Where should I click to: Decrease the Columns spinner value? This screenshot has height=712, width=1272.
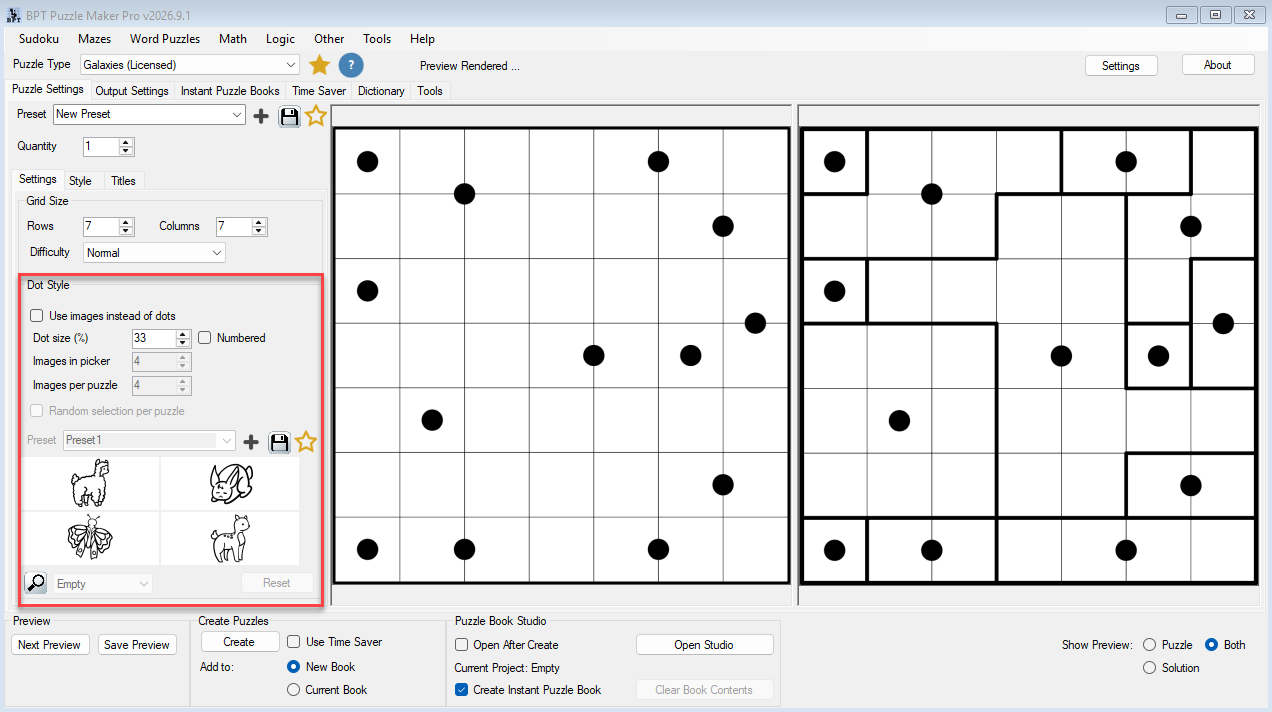coord(259,231)
